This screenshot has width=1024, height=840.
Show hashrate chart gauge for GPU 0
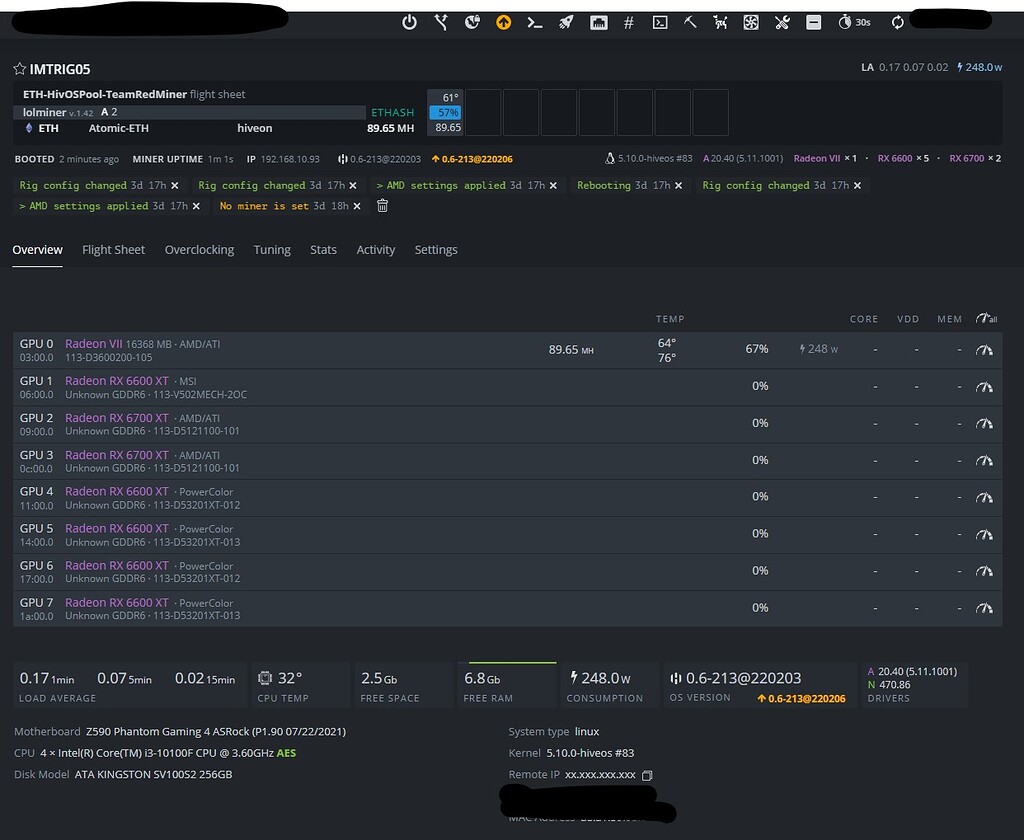(984, 349)
